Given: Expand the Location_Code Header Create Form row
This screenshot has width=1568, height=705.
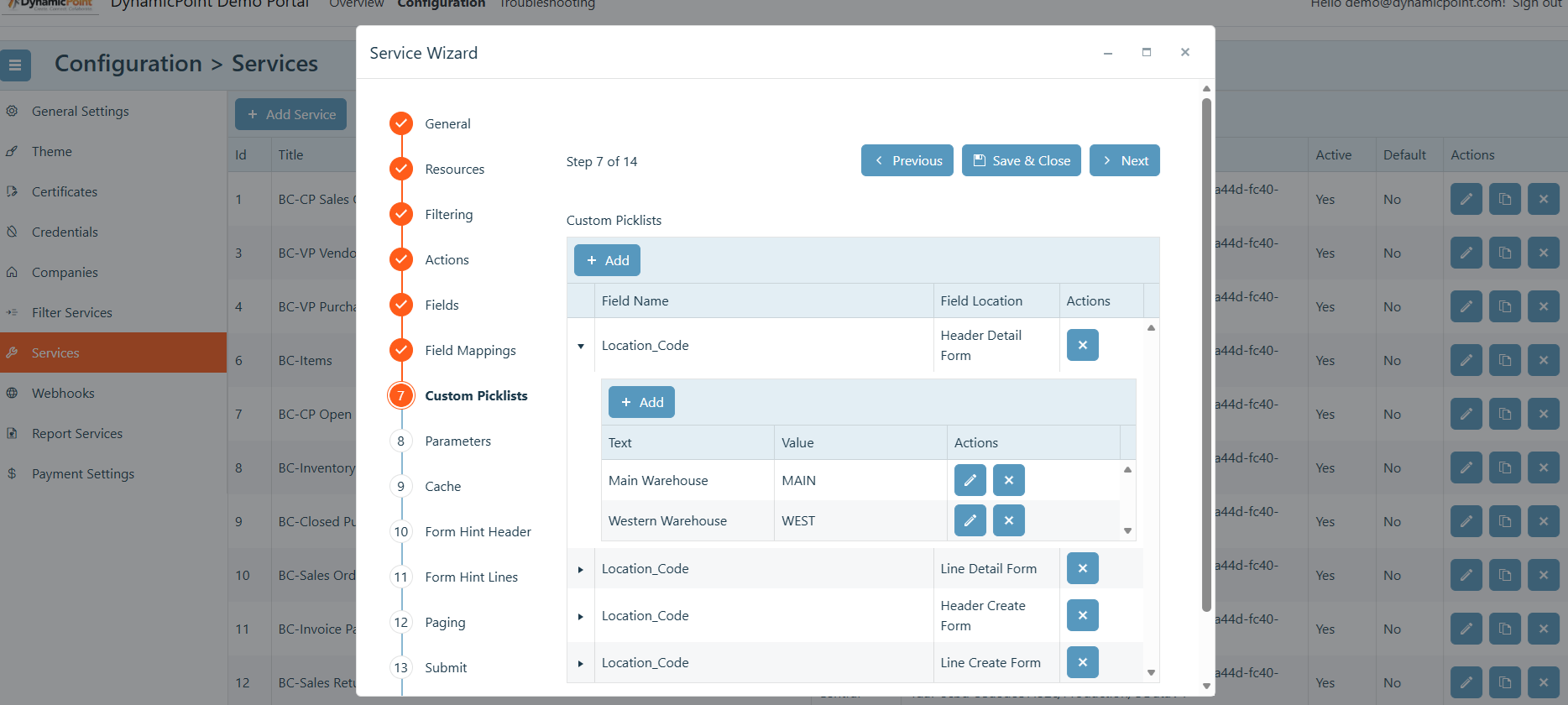Looking at the screenshot, I should (580, 616).
